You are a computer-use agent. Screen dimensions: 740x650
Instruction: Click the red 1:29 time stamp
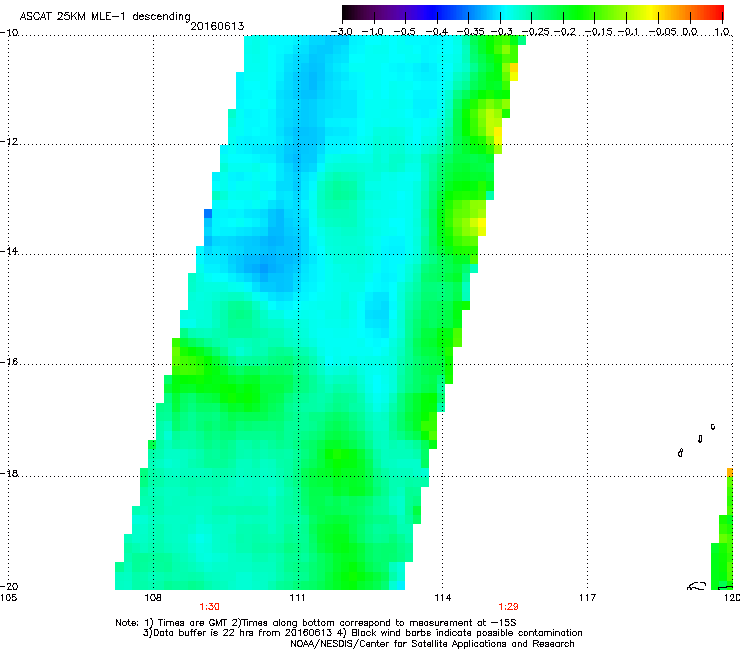(x=508, y=607)
